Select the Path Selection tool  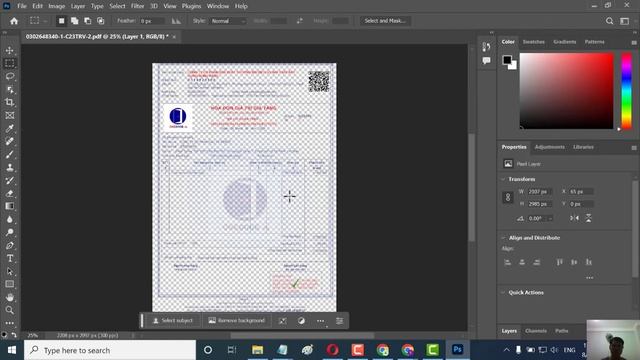point(10,271)
